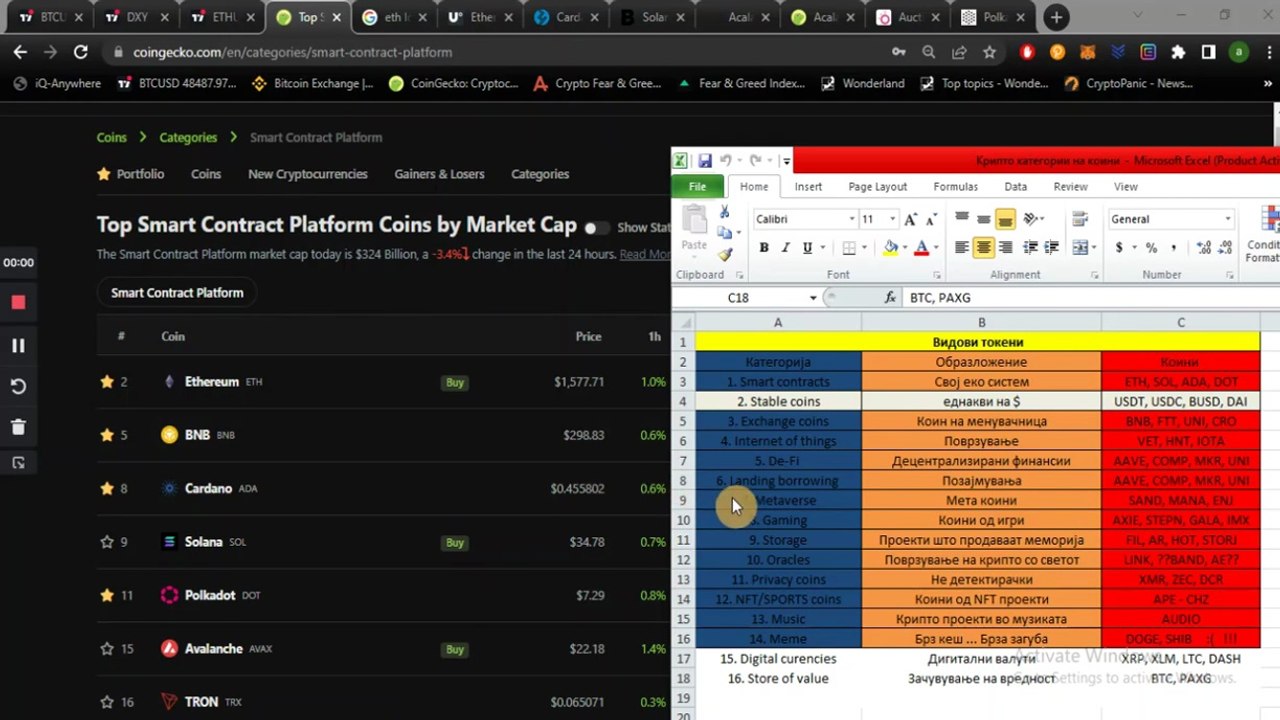Image resolution: width=1280 pixels, height=720 pixels.
Task: Click the share page icon in address bar
Action: tap(959, 52)
